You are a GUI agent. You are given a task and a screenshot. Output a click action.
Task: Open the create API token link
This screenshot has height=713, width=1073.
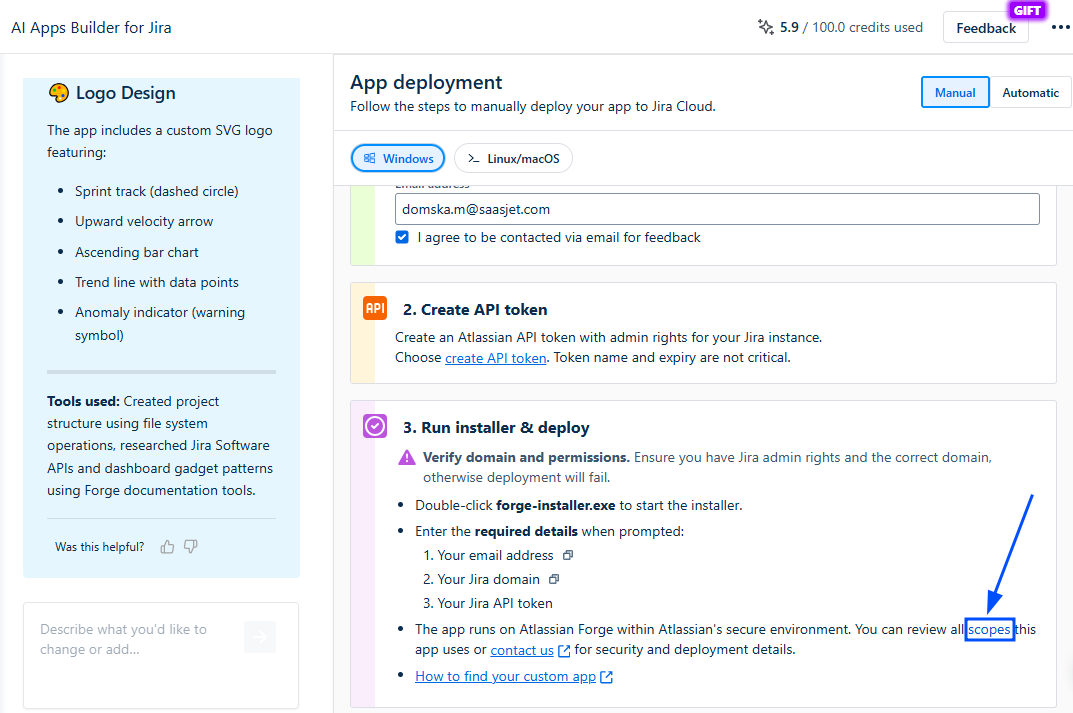click(x=496, y=358)
